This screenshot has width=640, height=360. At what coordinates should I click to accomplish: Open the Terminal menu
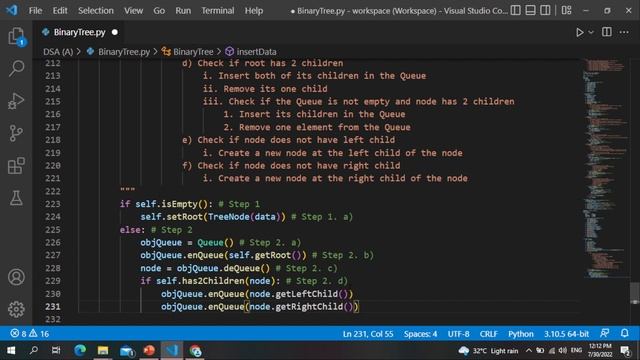pyautogui.click(x=218, y=11)
